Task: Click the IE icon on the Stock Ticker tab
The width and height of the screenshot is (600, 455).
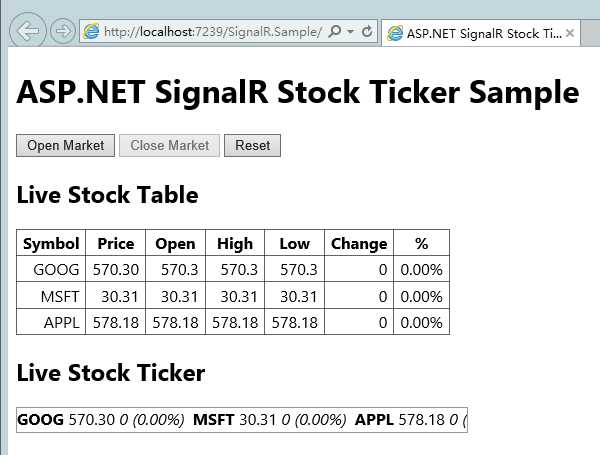Action: point(395,33)
